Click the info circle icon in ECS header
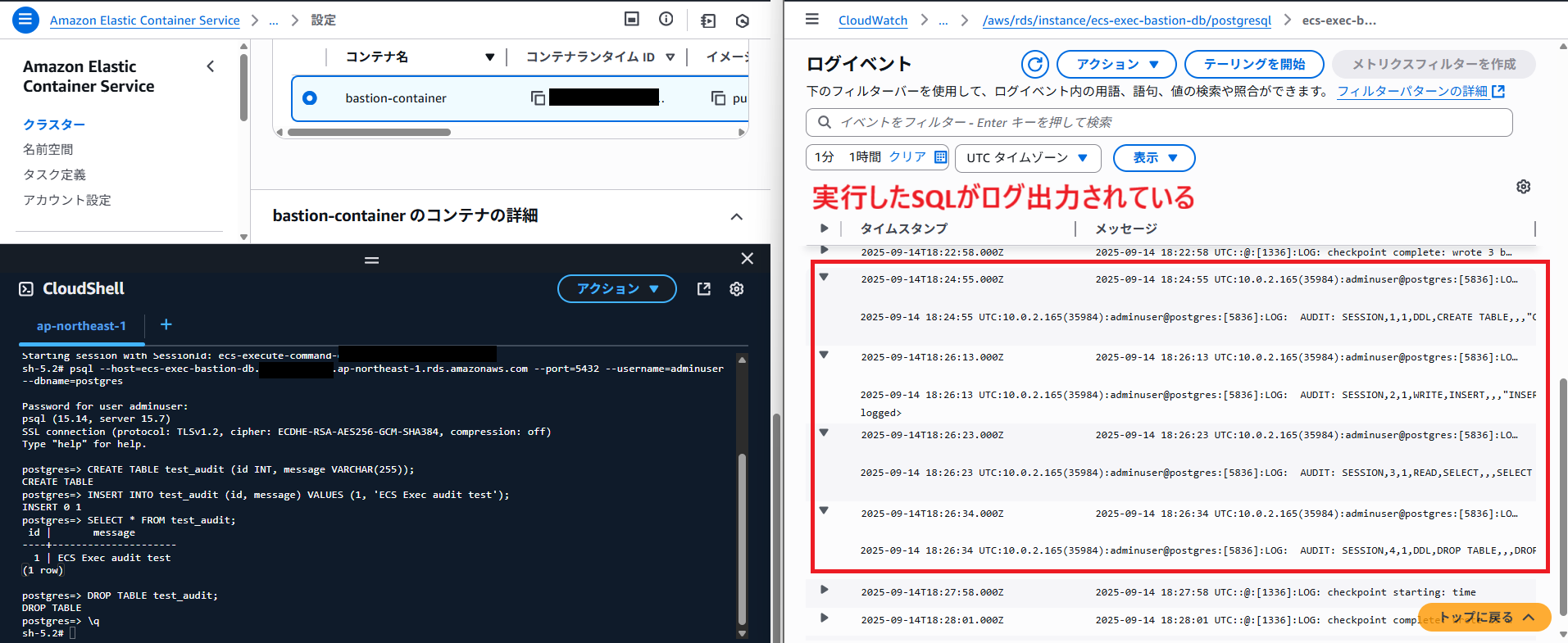Screen dimensions: 1568x643 [666, 19]
